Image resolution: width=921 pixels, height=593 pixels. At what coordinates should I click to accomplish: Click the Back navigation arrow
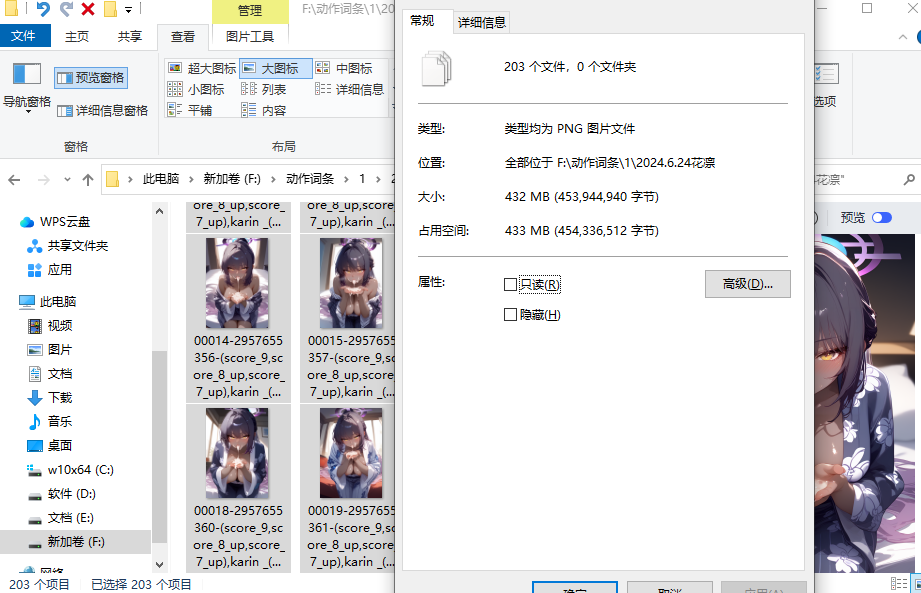coord(15,180)
